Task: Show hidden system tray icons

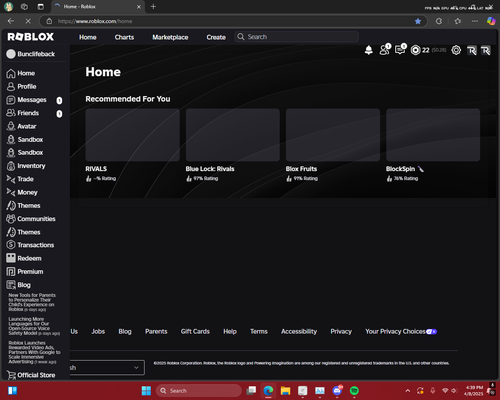Action: [x=407, y=391]
